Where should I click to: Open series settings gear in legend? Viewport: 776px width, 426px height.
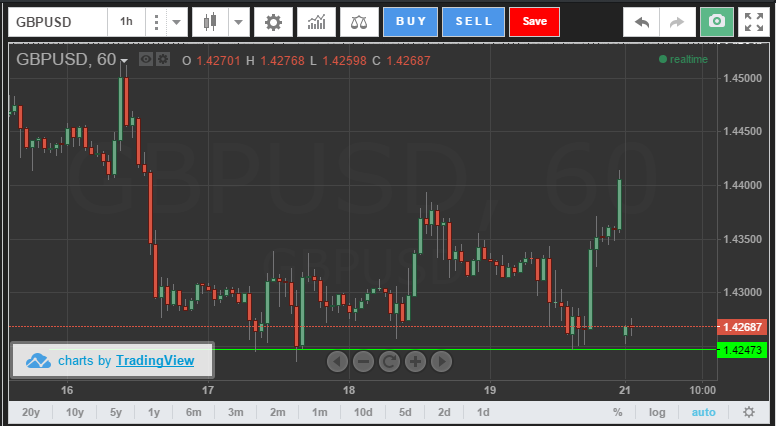[x=163, y=60]
